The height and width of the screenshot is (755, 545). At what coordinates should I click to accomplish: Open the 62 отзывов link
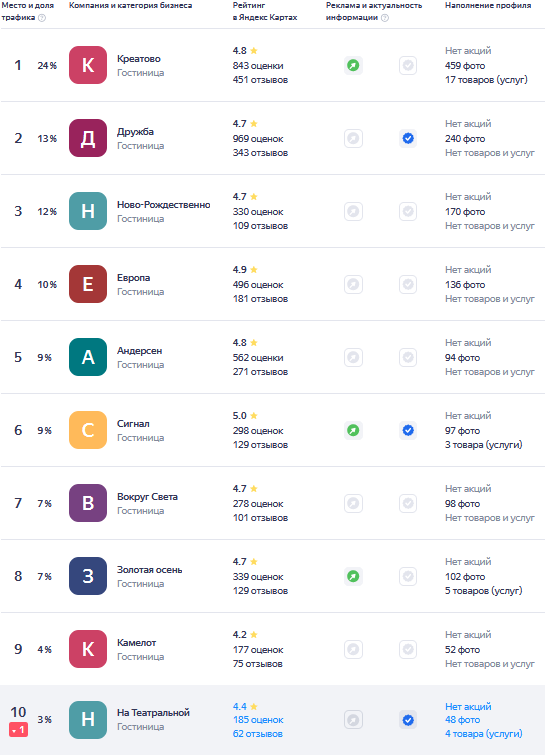click(x=258, y=734)
